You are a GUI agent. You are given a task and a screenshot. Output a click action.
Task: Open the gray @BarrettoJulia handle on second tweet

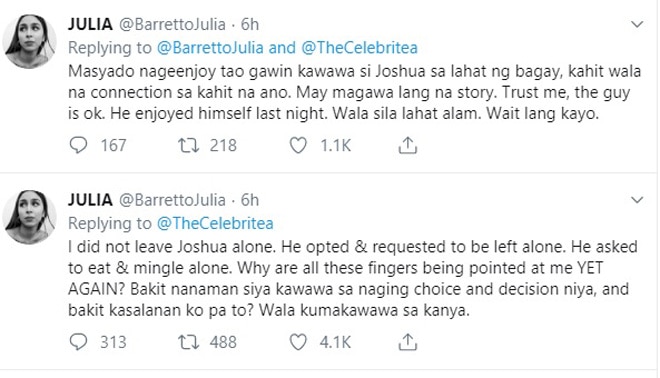tap(172, 200)
